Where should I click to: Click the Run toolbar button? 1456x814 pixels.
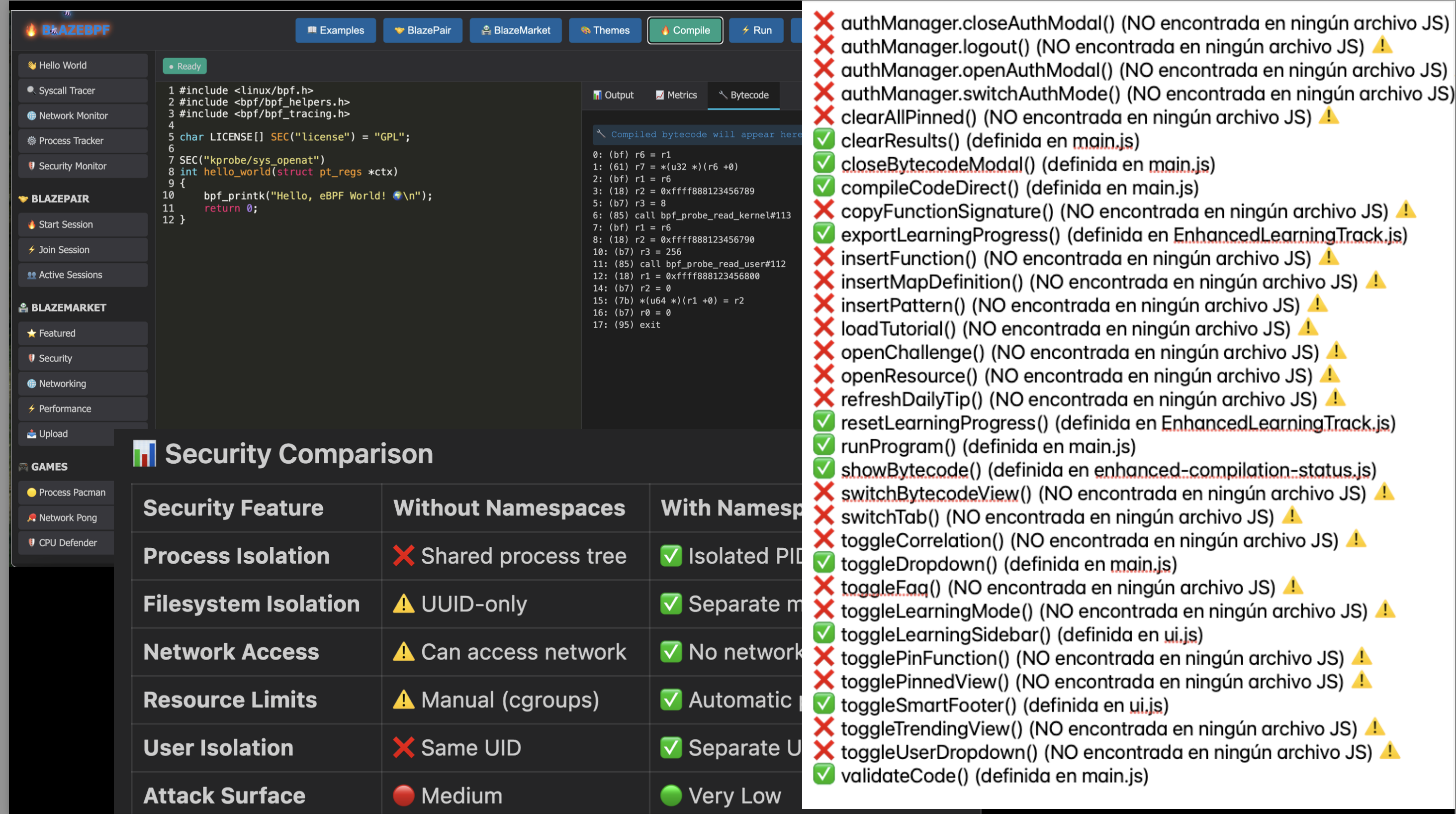[756, 30]
